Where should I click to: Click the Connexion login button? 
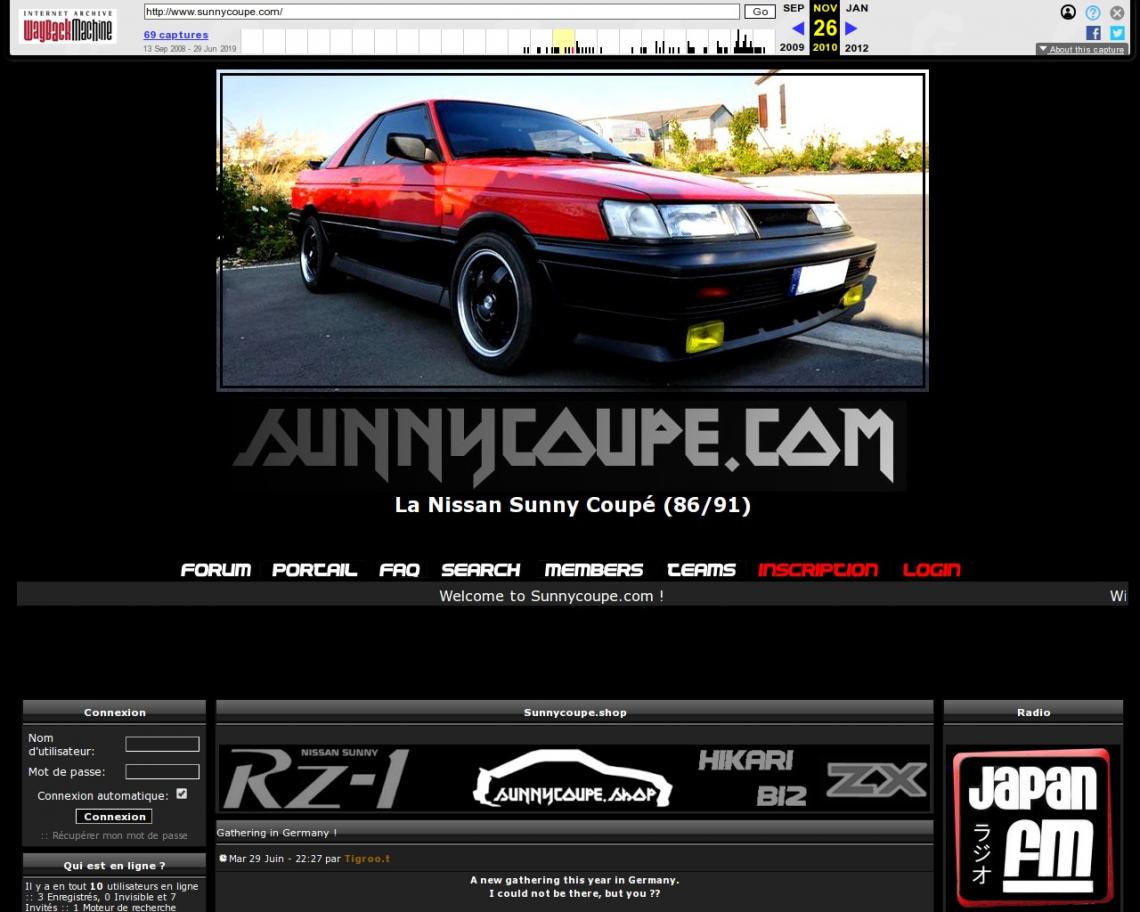[x=114, y=817]
